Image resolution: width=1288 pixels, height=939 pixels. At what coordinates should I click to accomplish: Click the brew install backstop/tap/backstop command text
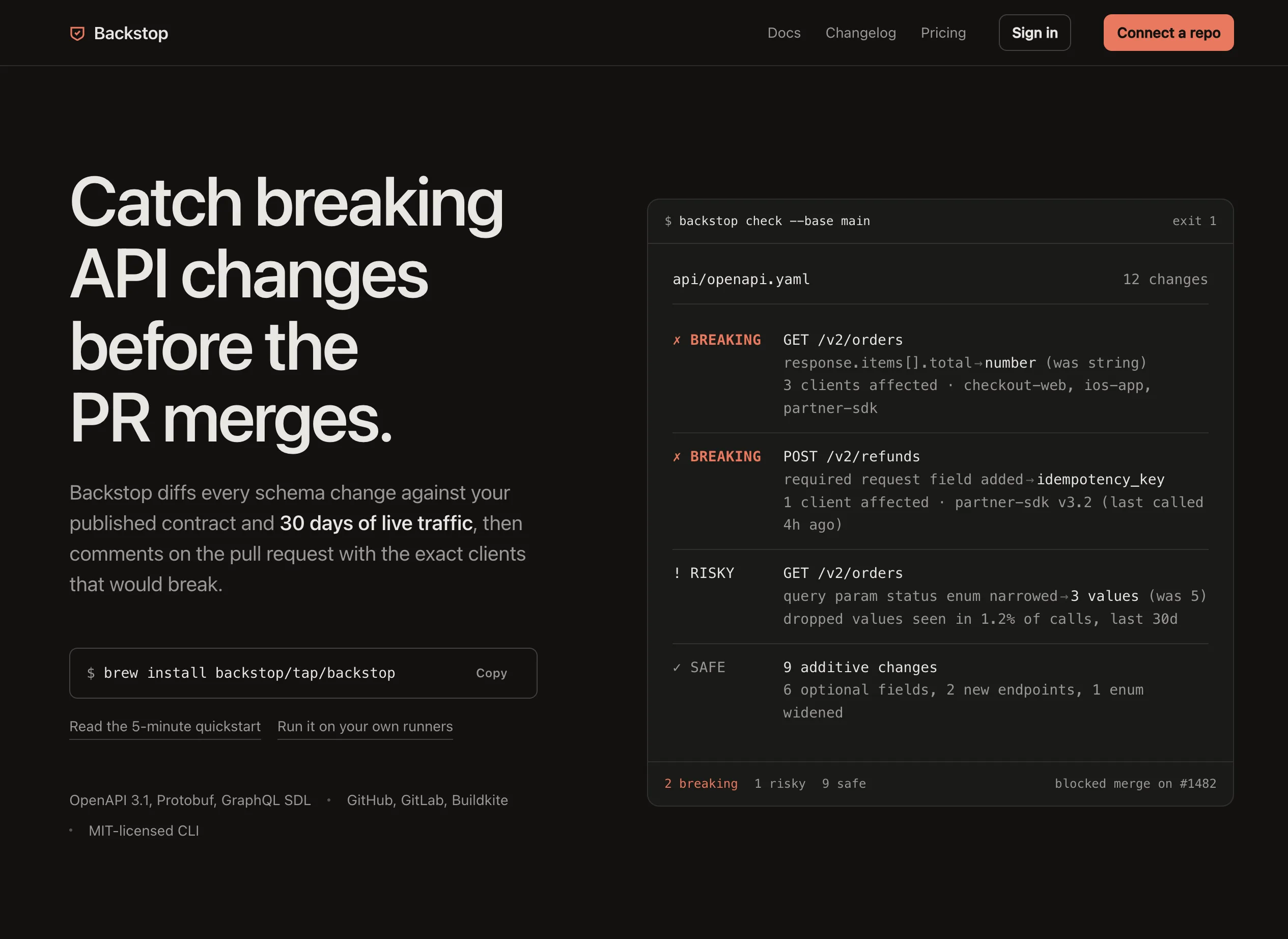(249, 673)
